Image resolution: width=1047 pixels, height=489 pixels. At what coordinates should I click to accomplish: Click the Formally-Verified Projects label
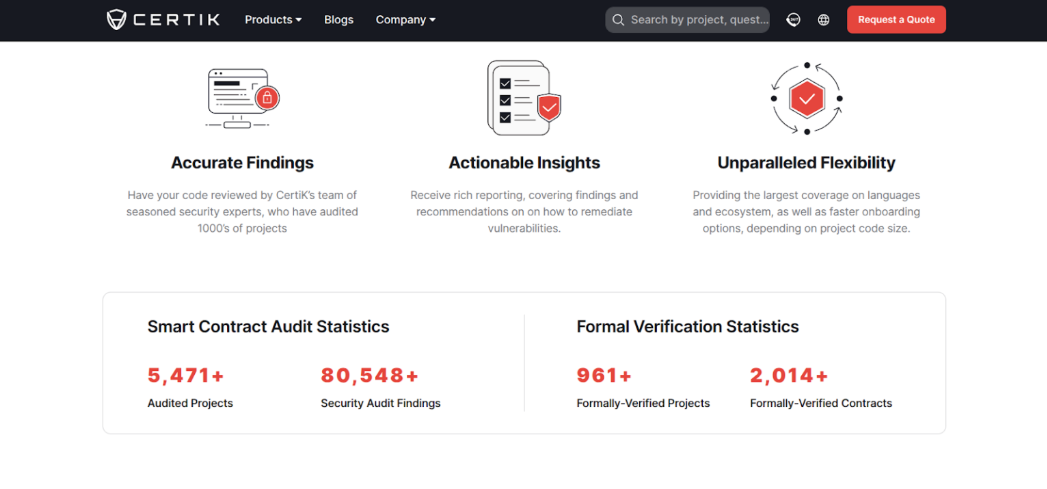(x=643, y=403)
